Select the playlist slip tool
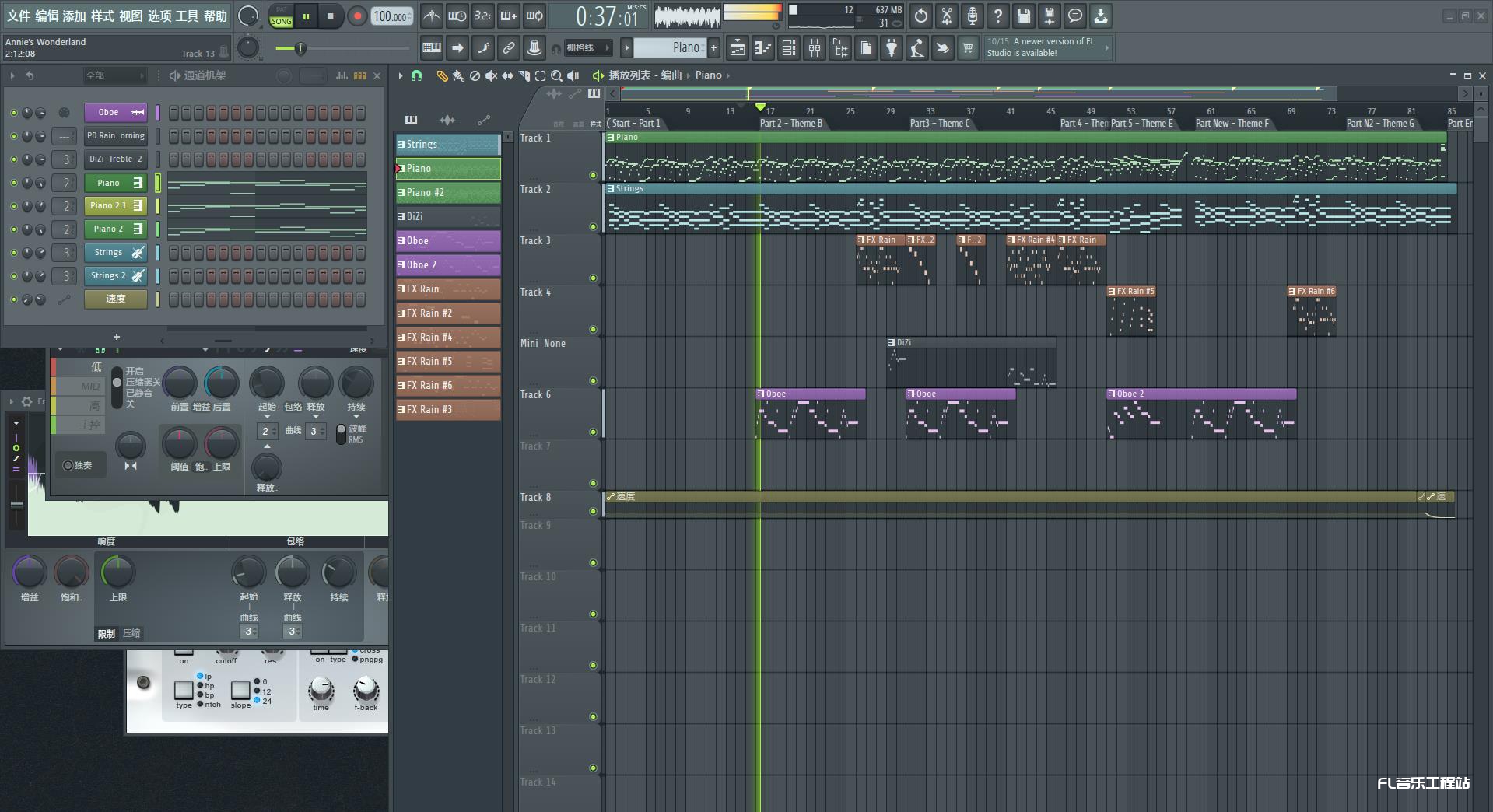1493x812 pixels. [507, 75]
